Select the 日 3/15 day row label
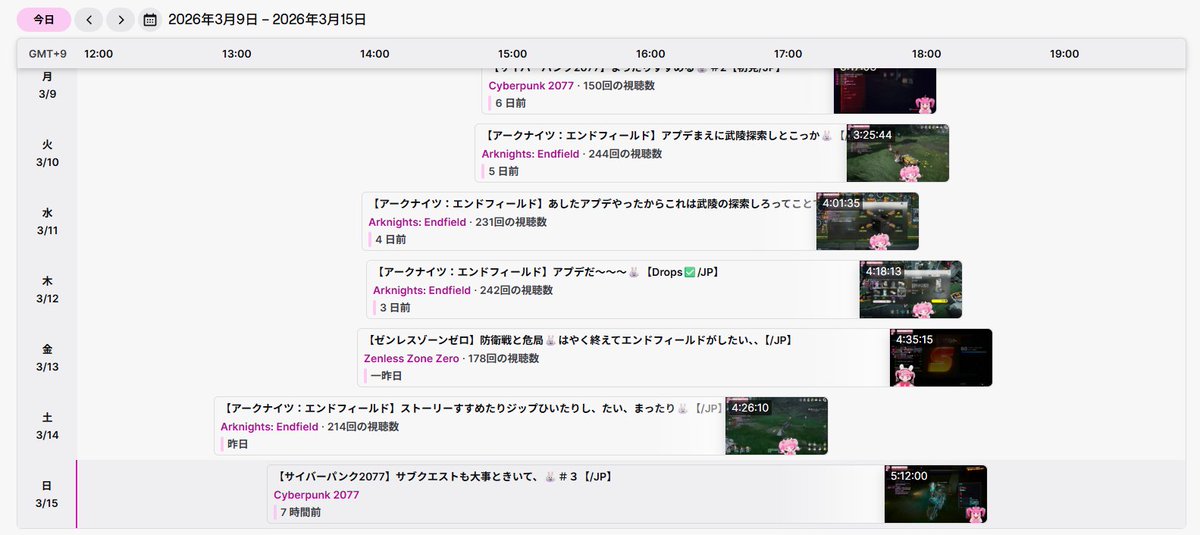 (x=47, y=494)
